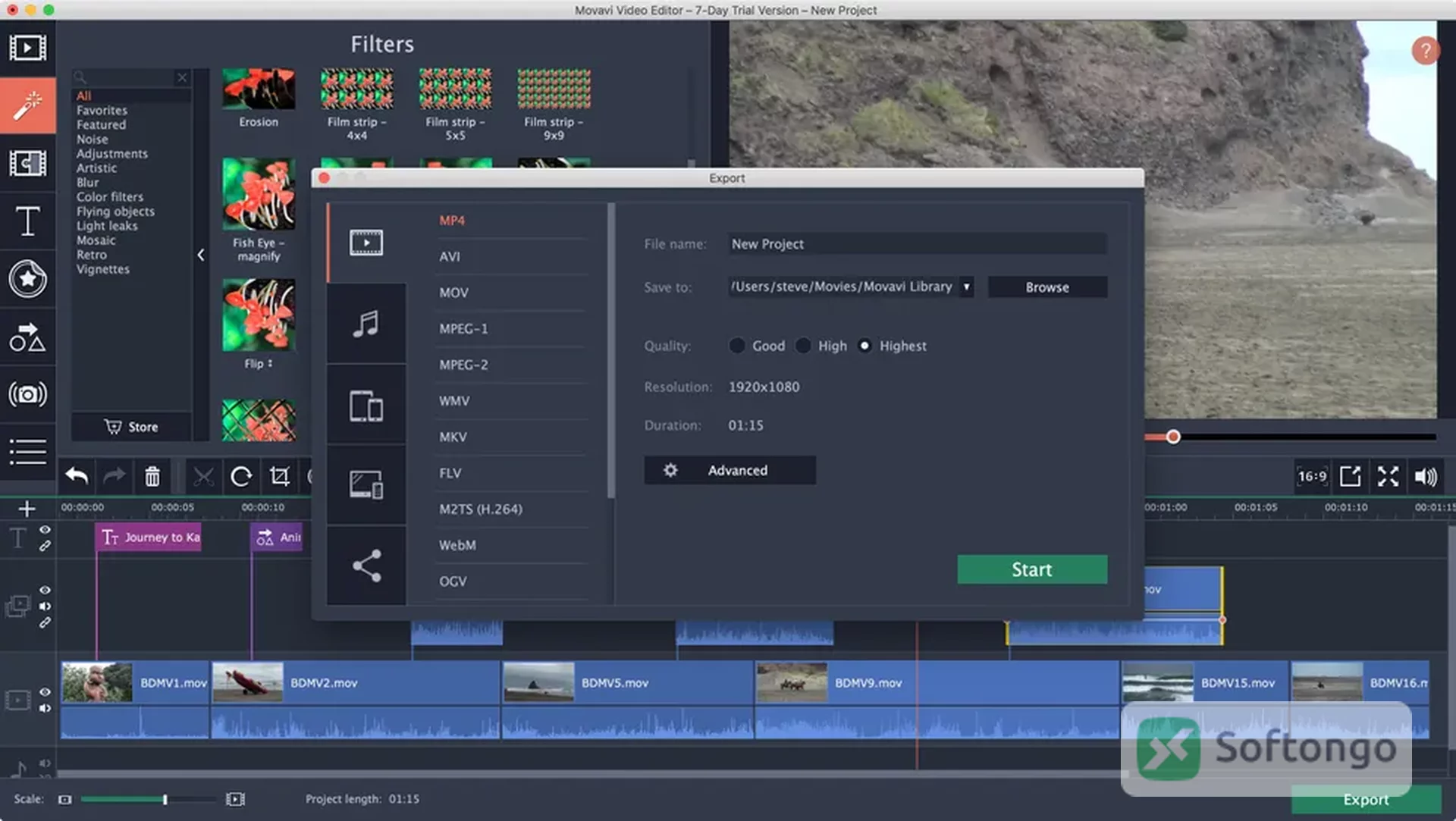Click the Crop tool icon
The image size is (1456, 821).
[279, 476]
